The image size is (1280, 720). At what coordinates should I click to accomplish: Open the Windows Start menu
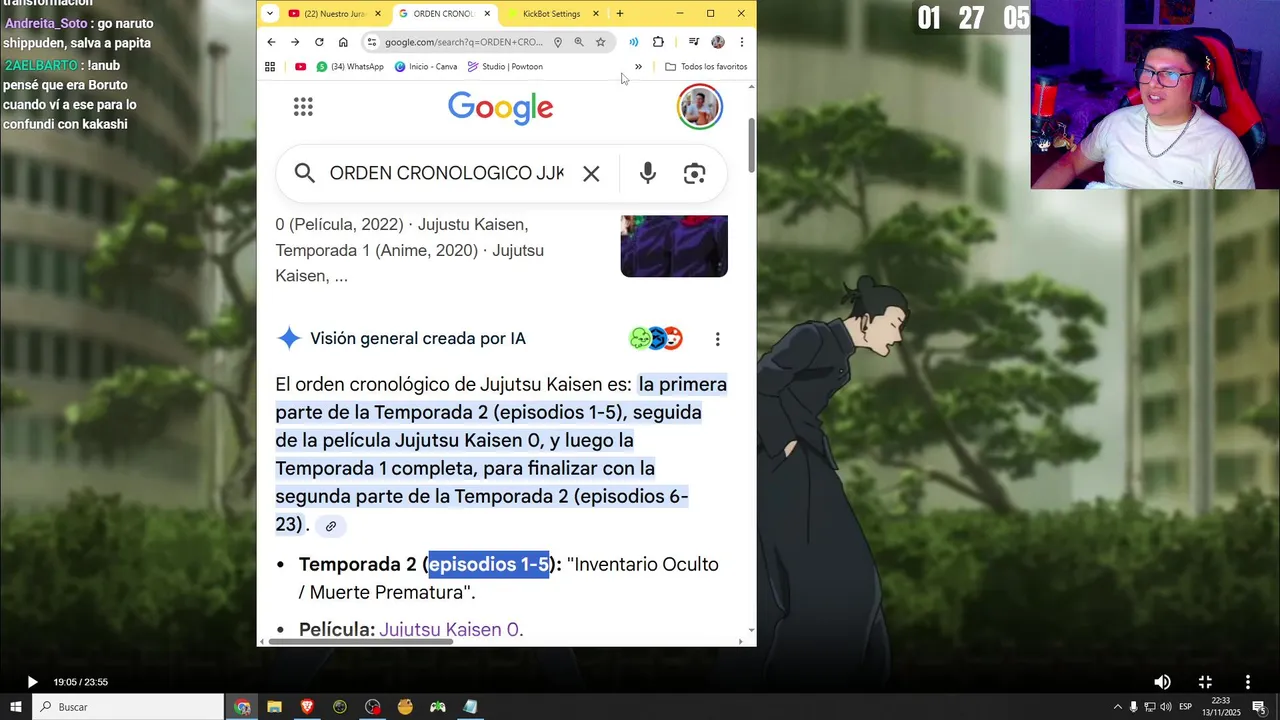(x=15, y=707)
